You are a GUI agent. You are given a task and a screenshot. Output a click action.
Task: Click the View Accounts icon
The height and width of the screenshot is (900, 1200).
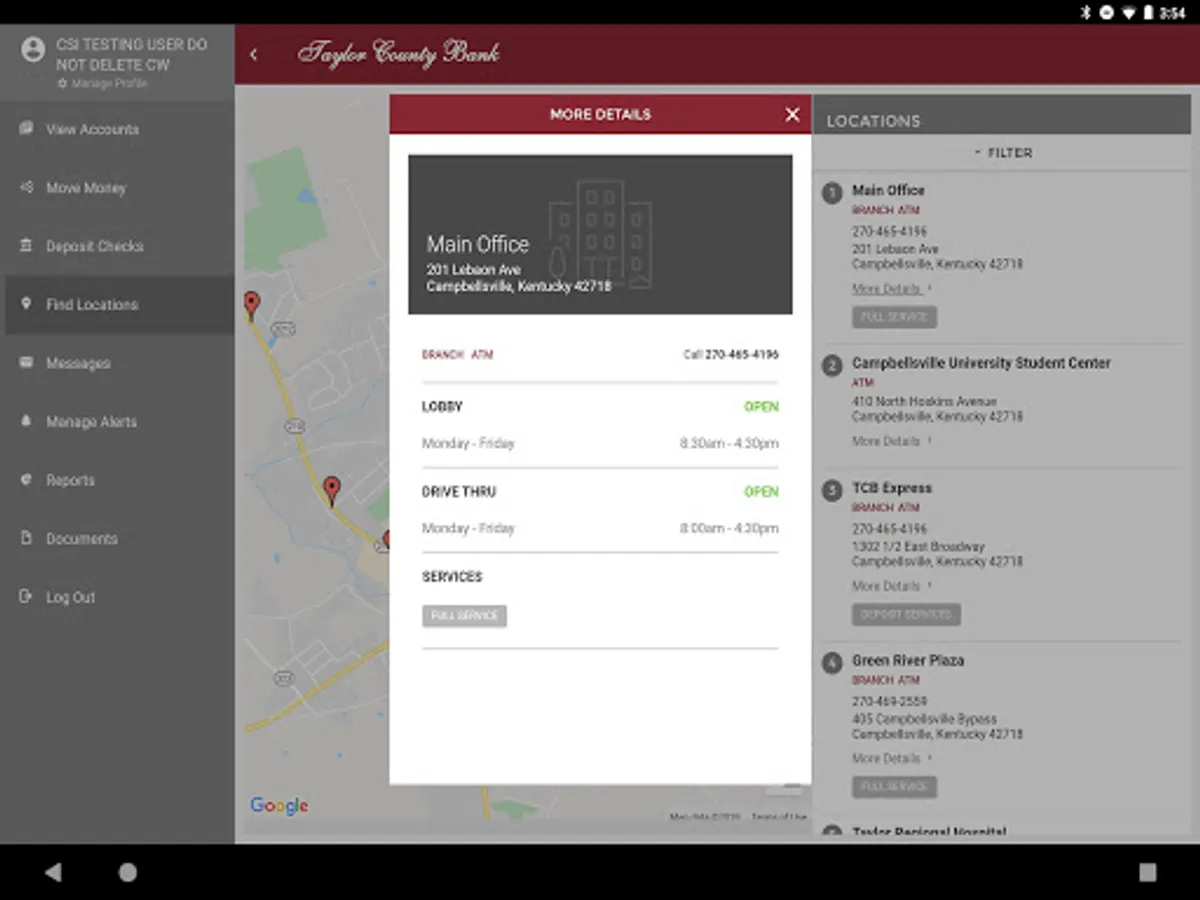tap(26, 129)
